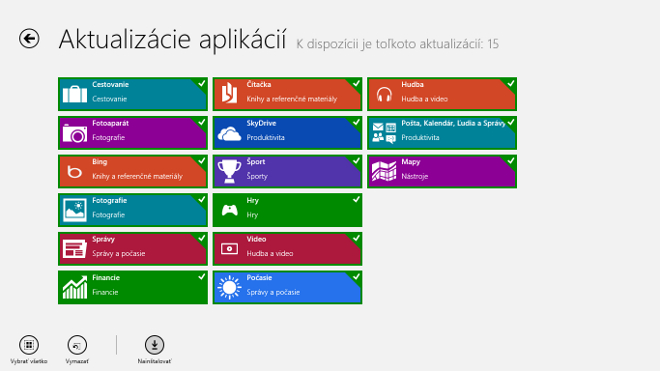660x371 pixels.
Task: Click the Pošta, Kalendár, Ľudia a Správy tile
Action: coord(442,133)
